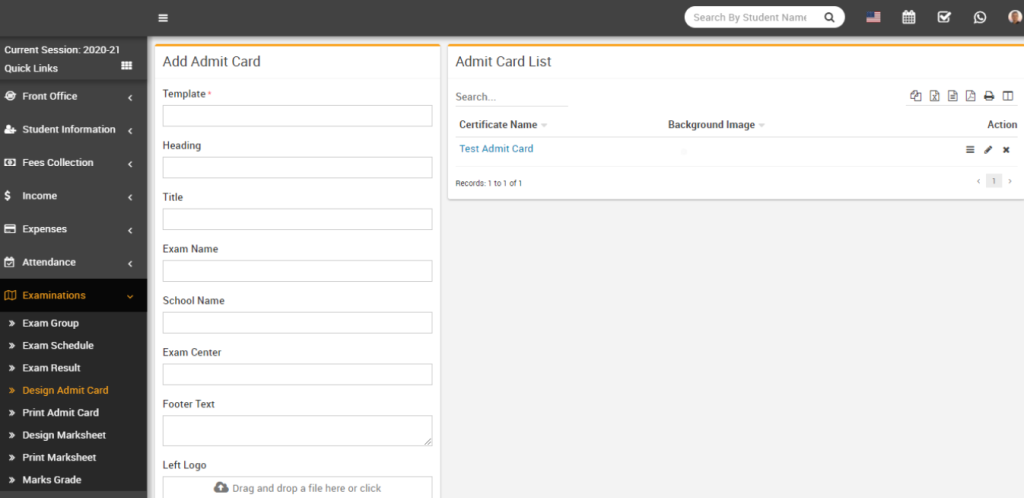Click into the Exam Name input field
The width and height of the screenshot is (1024, 498).
coord(297,271)
